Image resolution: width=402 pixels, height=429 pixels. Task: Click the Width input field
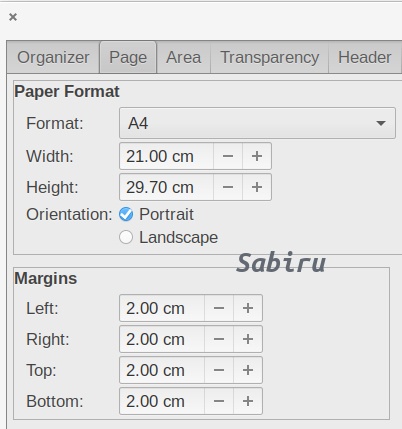coord(166,156)
